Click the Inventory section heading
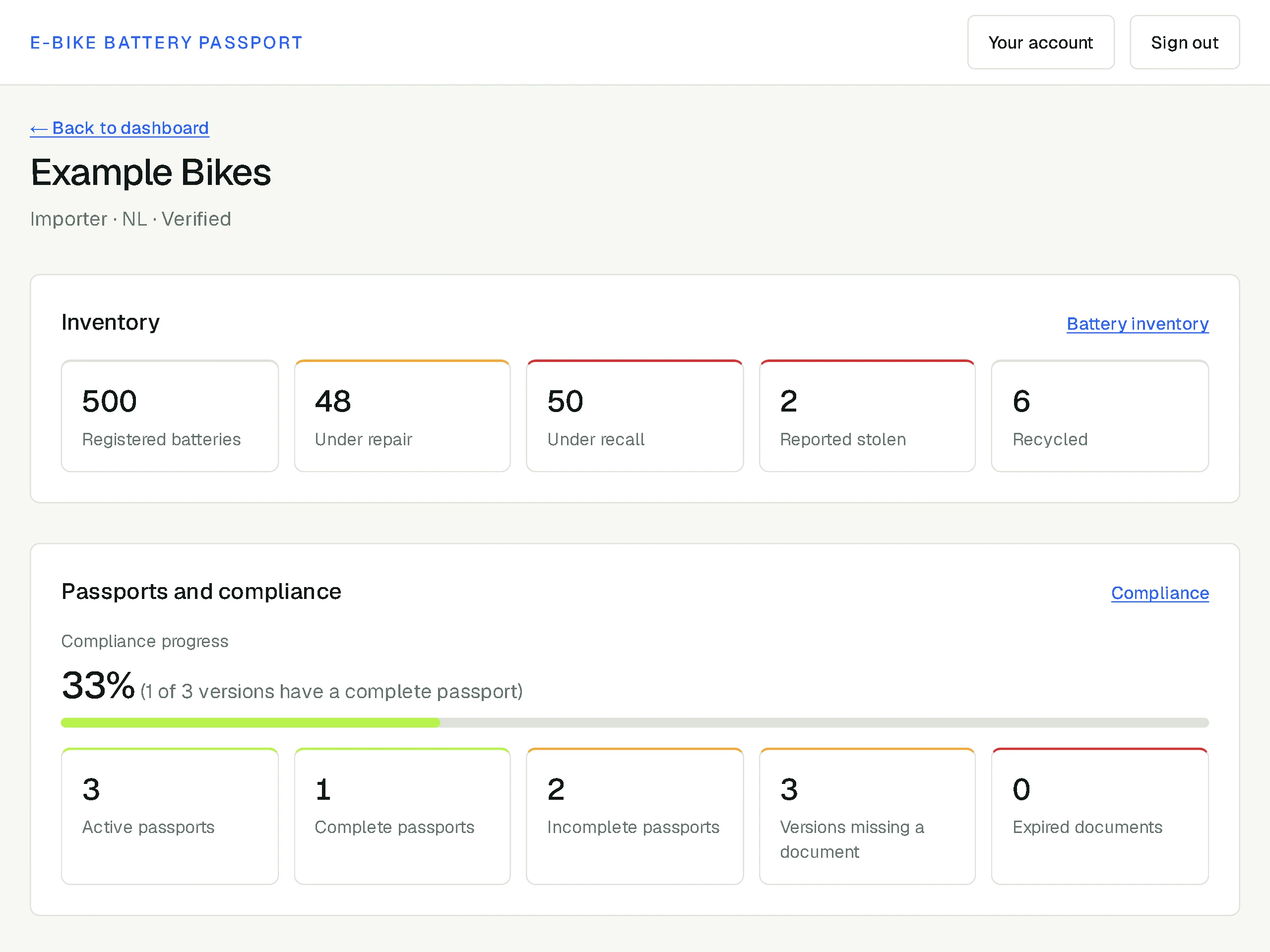The width and height of the screenshot is (1270, 952). click(x=111, y=322)
